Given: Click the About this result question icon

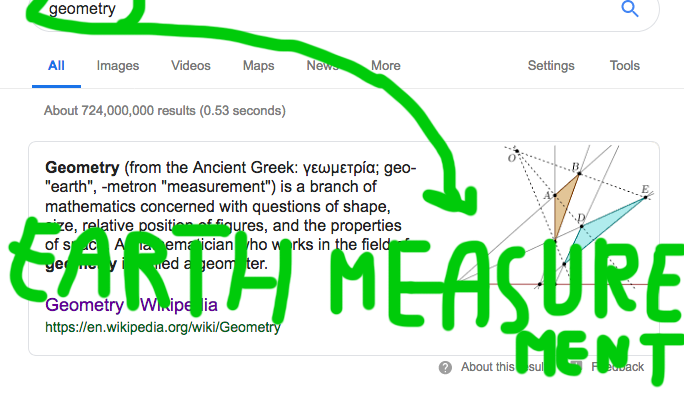Looking at the screenshot, I should coord(445,367).
